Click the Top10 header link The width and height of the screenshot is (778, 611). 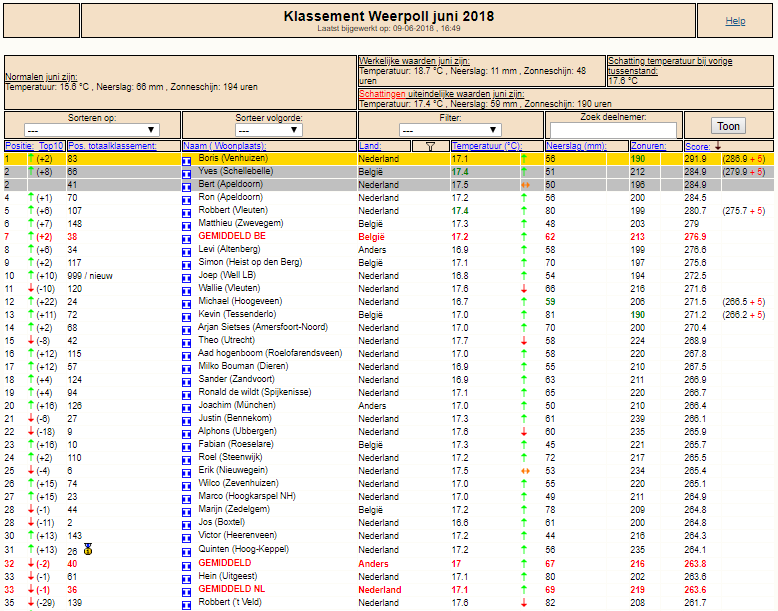pyautogui.click(x=51, y=146)
